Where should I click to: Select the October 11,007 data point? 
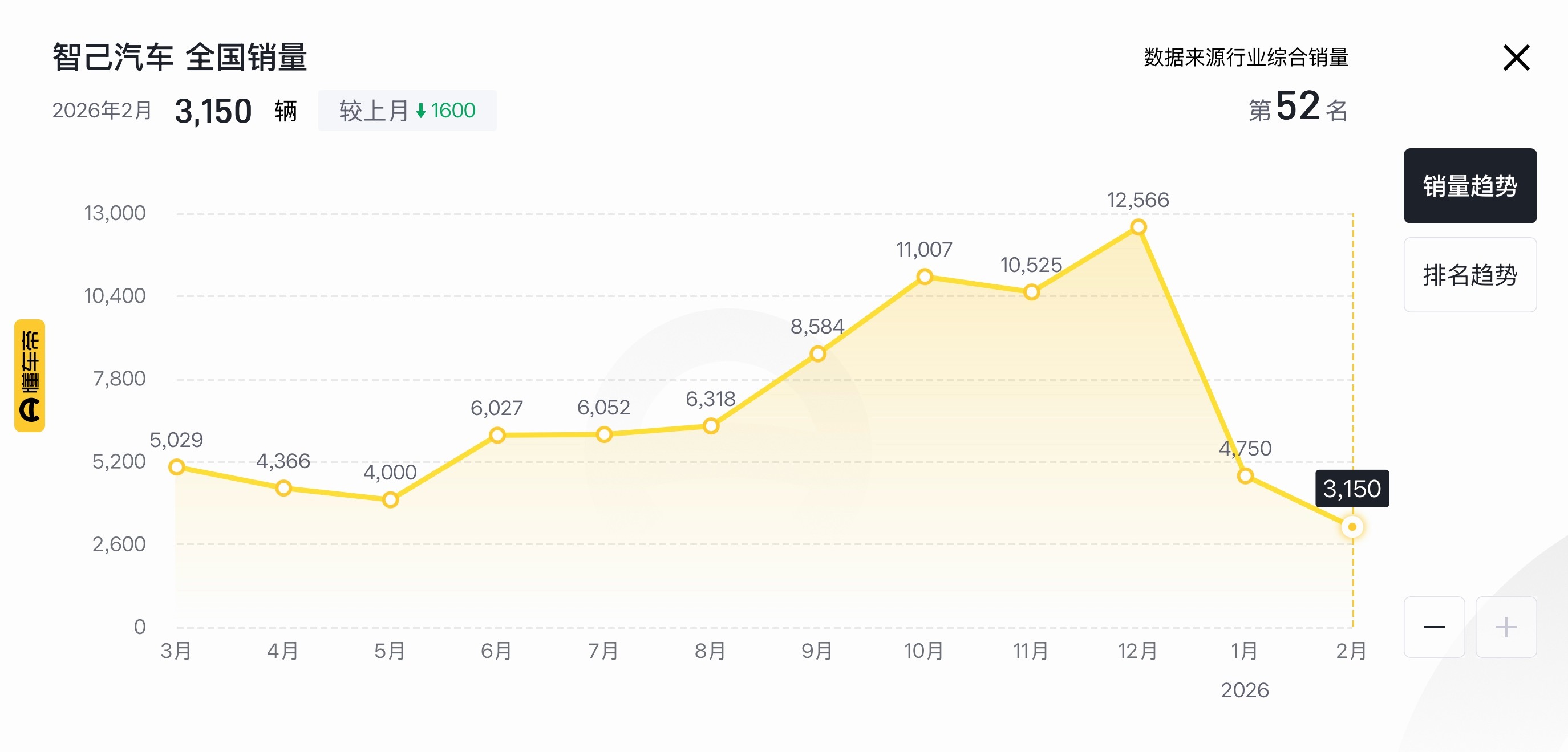point(925,278)
